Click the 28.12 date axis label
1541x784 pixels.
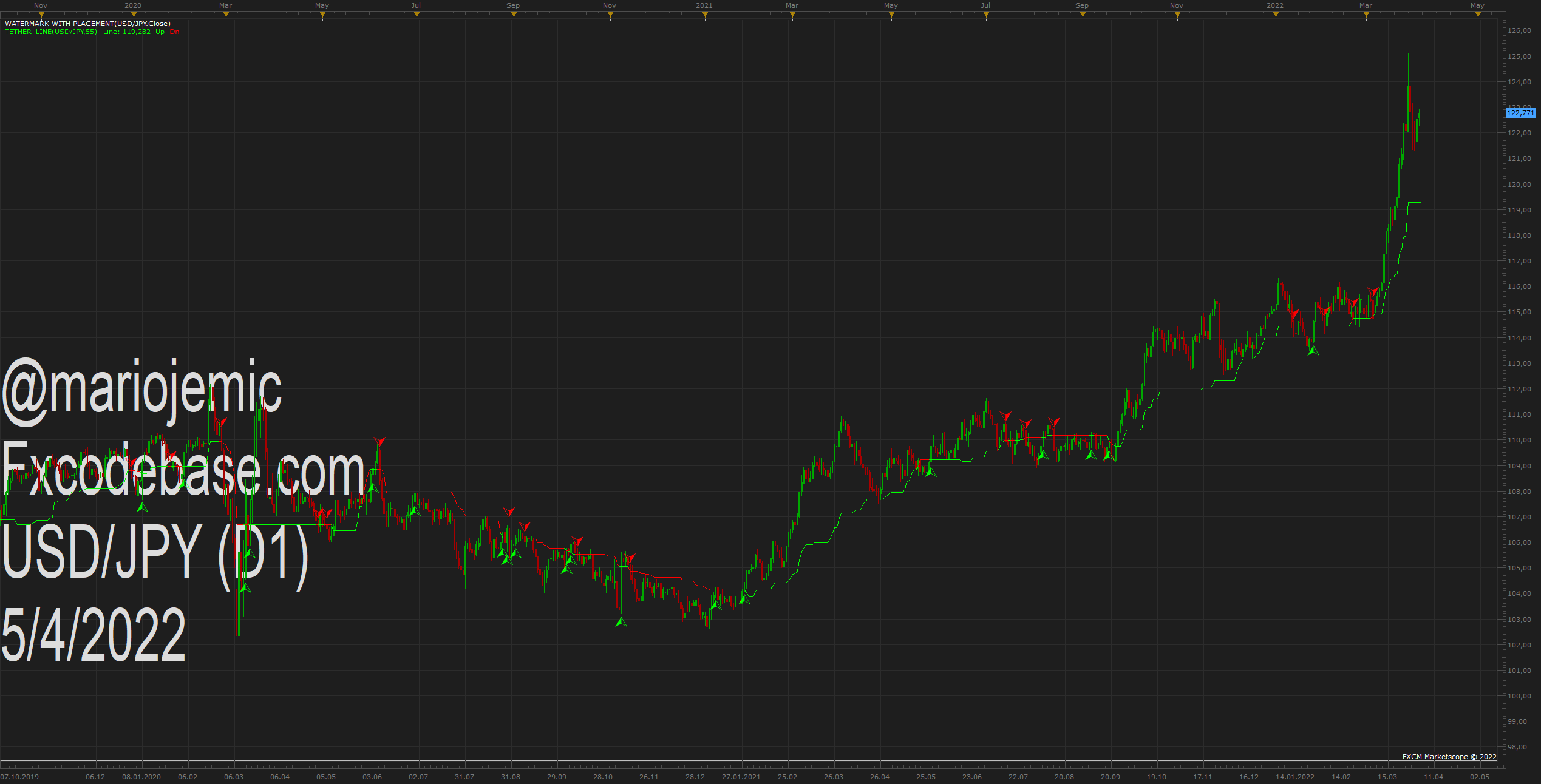point(695,777)
